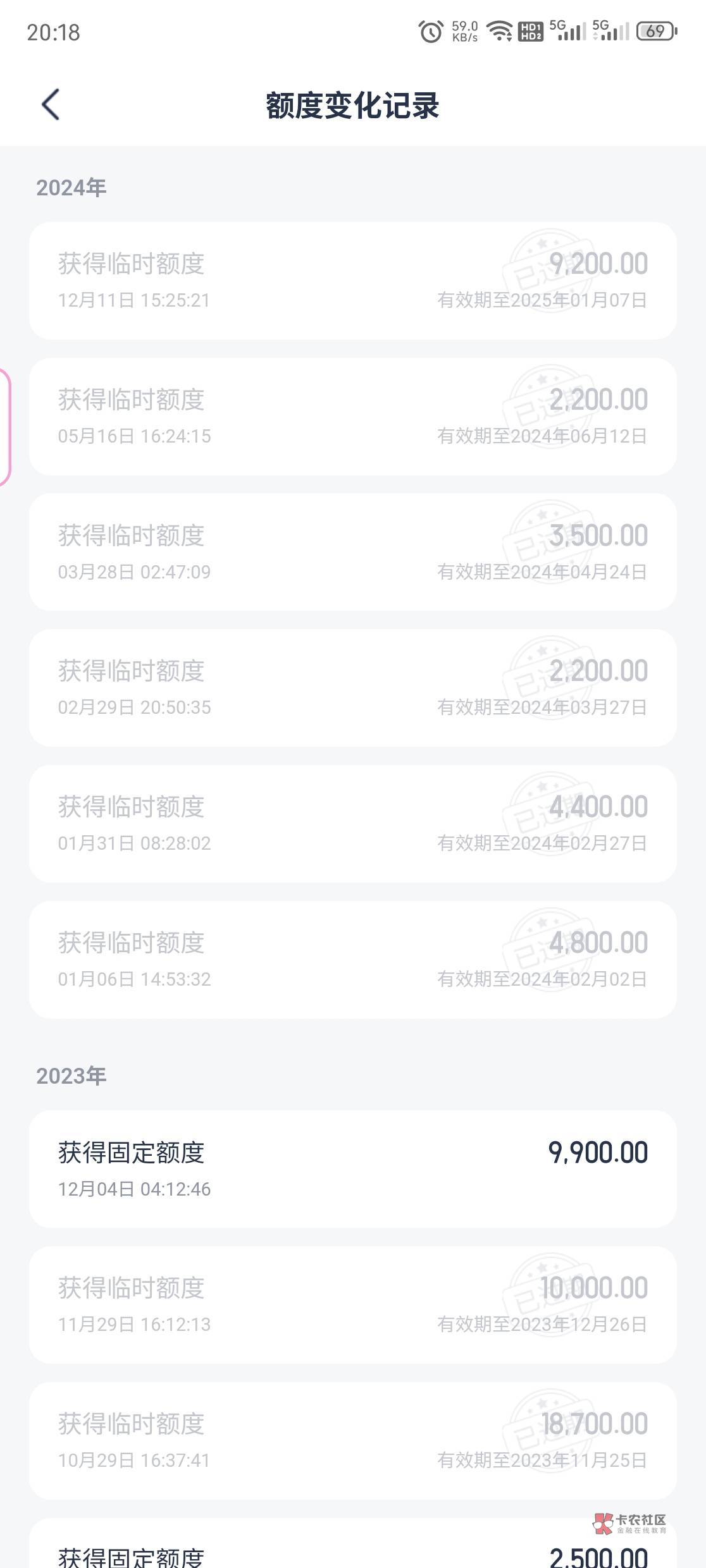Tap the first 5G signal icon
Screen dimensions: 706x1568
coord(567,30)
